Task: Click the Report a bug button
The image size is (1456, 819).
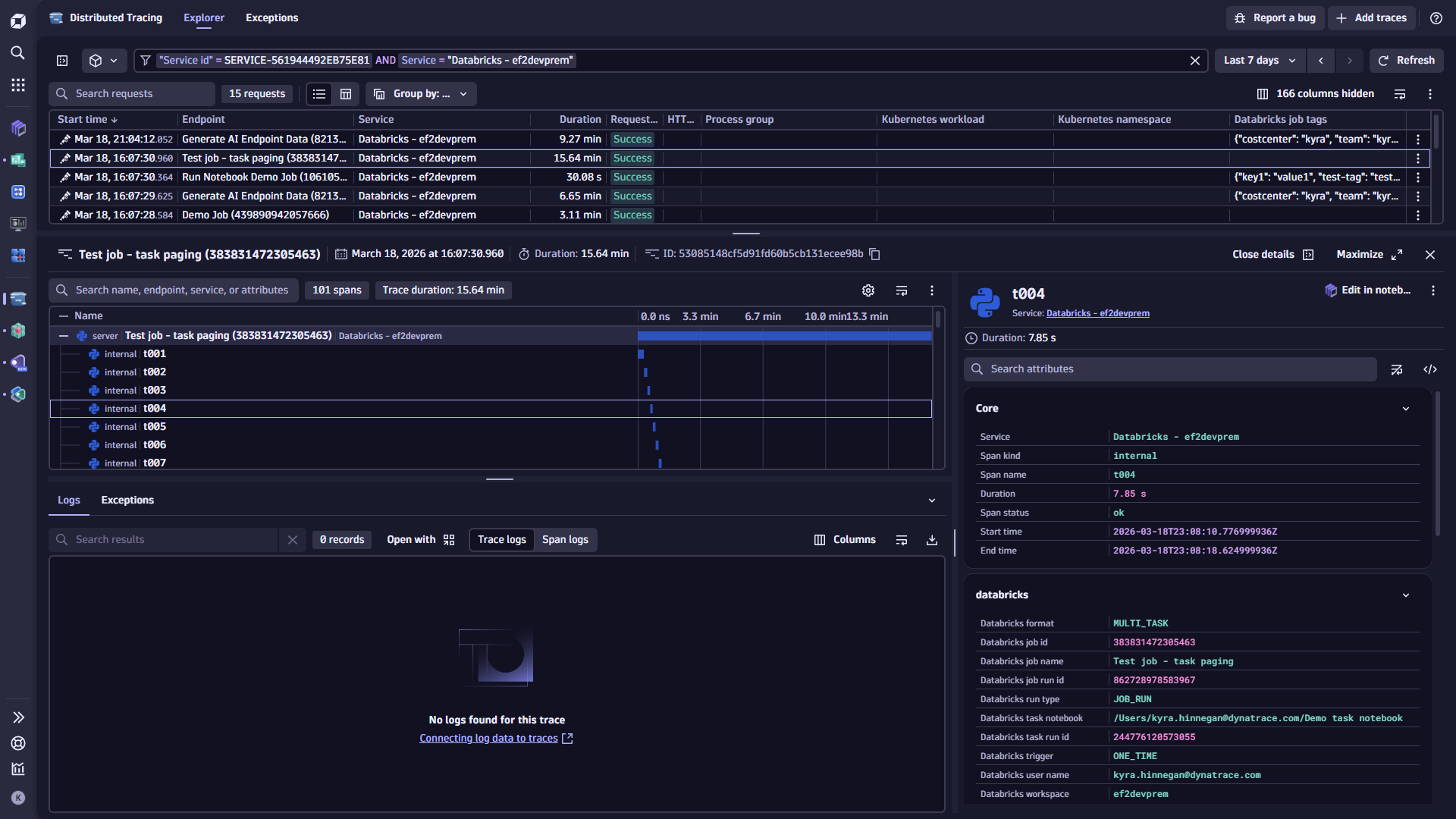Action: [x=1275, y=17]
